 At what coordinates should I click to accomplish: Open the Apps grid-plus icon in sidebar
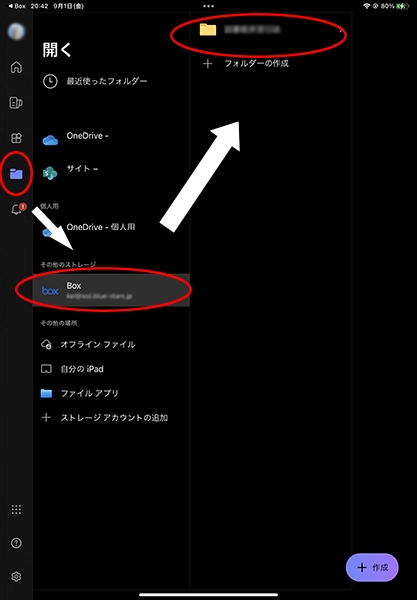pos(16,138)
